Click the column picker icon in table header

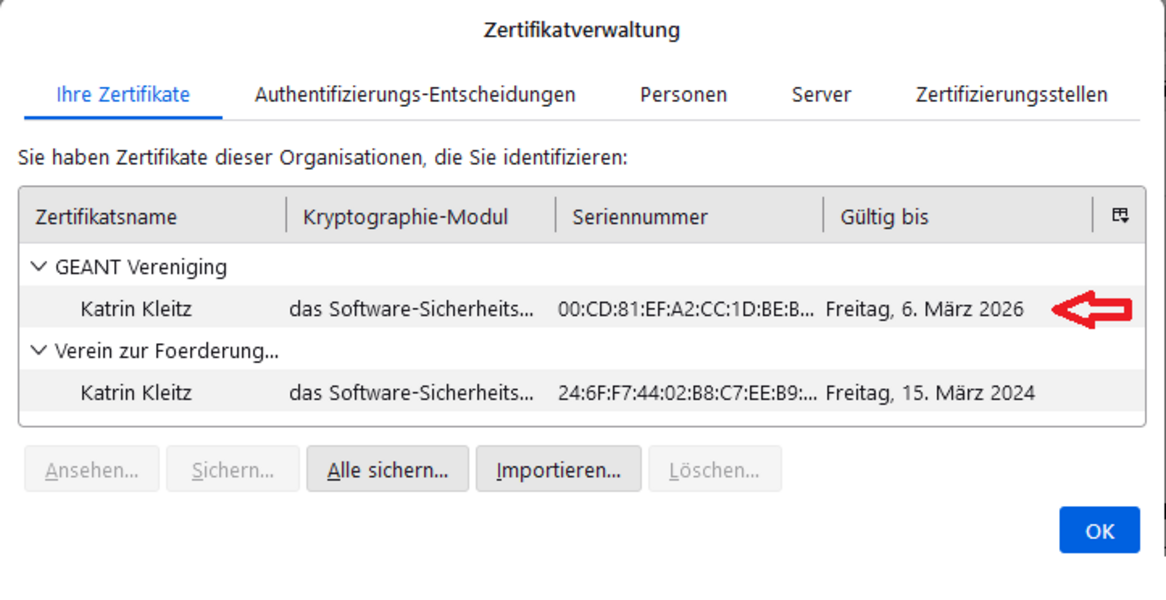(x=1120, y=216)
